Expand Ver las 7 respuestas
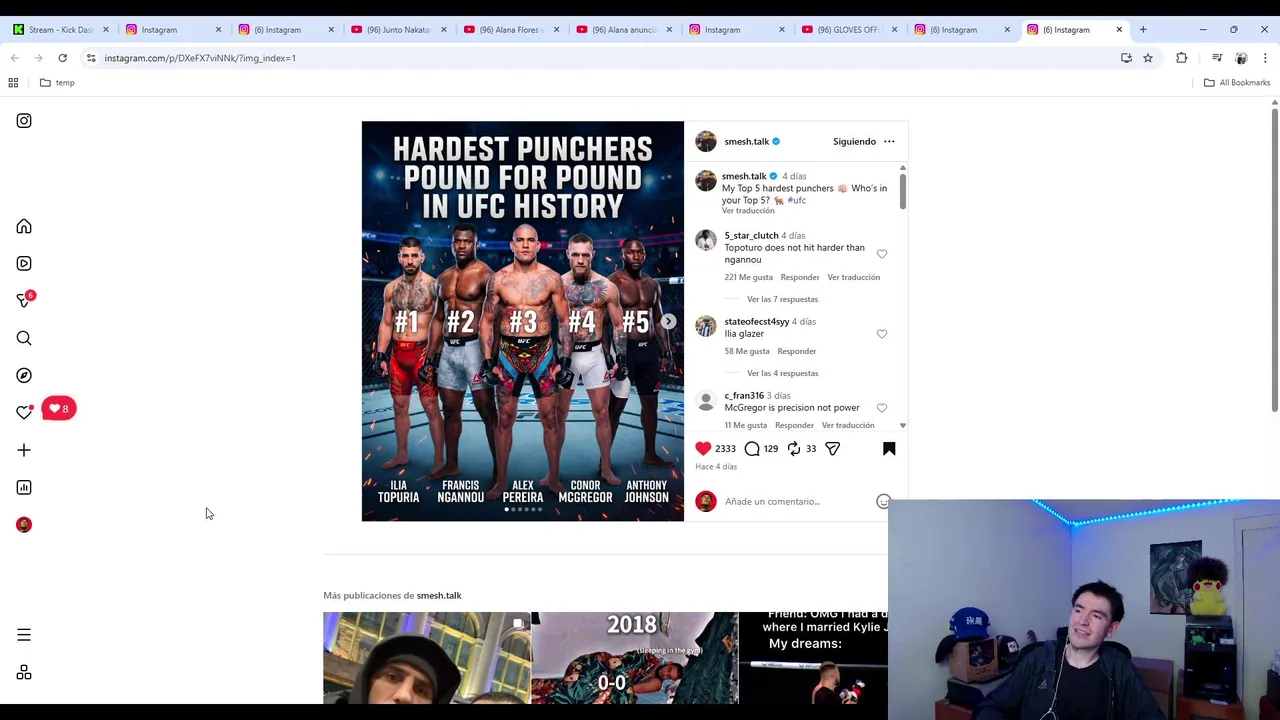1280x720 pixels. point(782,299)
